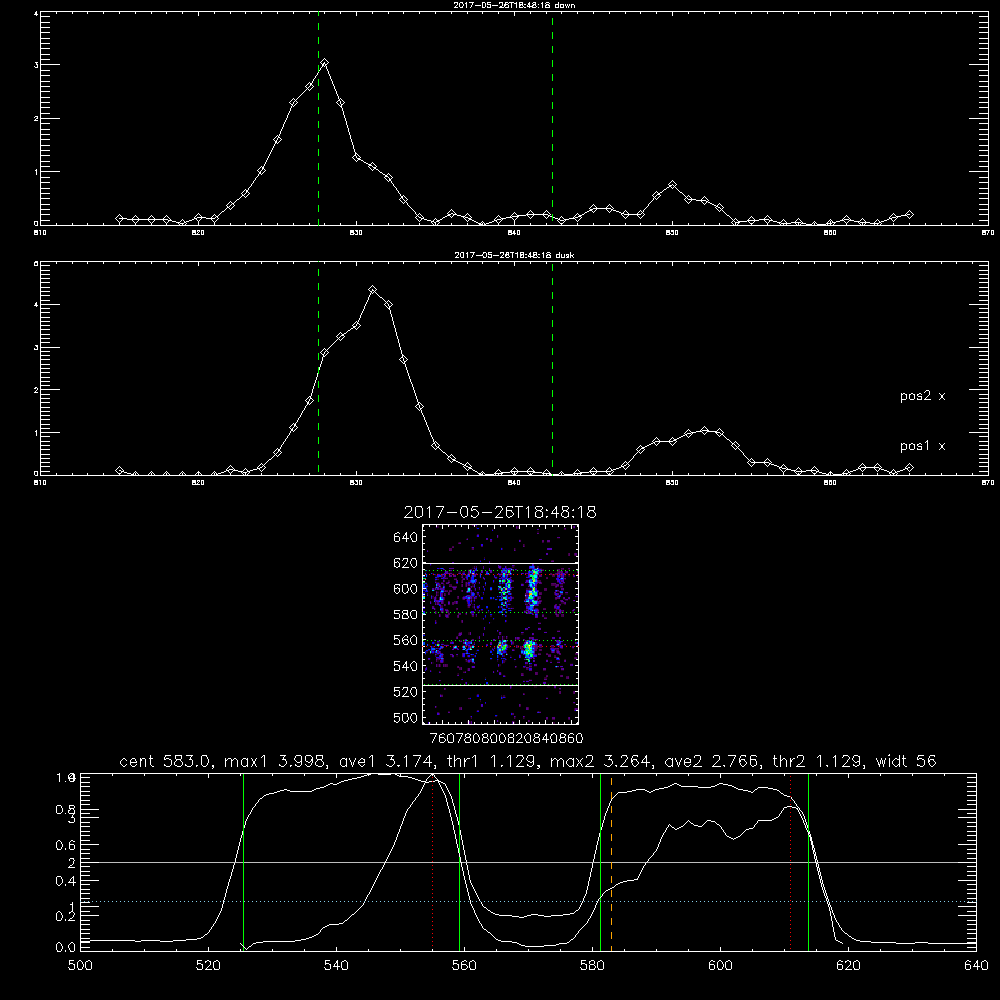Click the dawn plot title text
Image resolution: width=1000 pixels, height=1000 pixels.
[514, 5]
